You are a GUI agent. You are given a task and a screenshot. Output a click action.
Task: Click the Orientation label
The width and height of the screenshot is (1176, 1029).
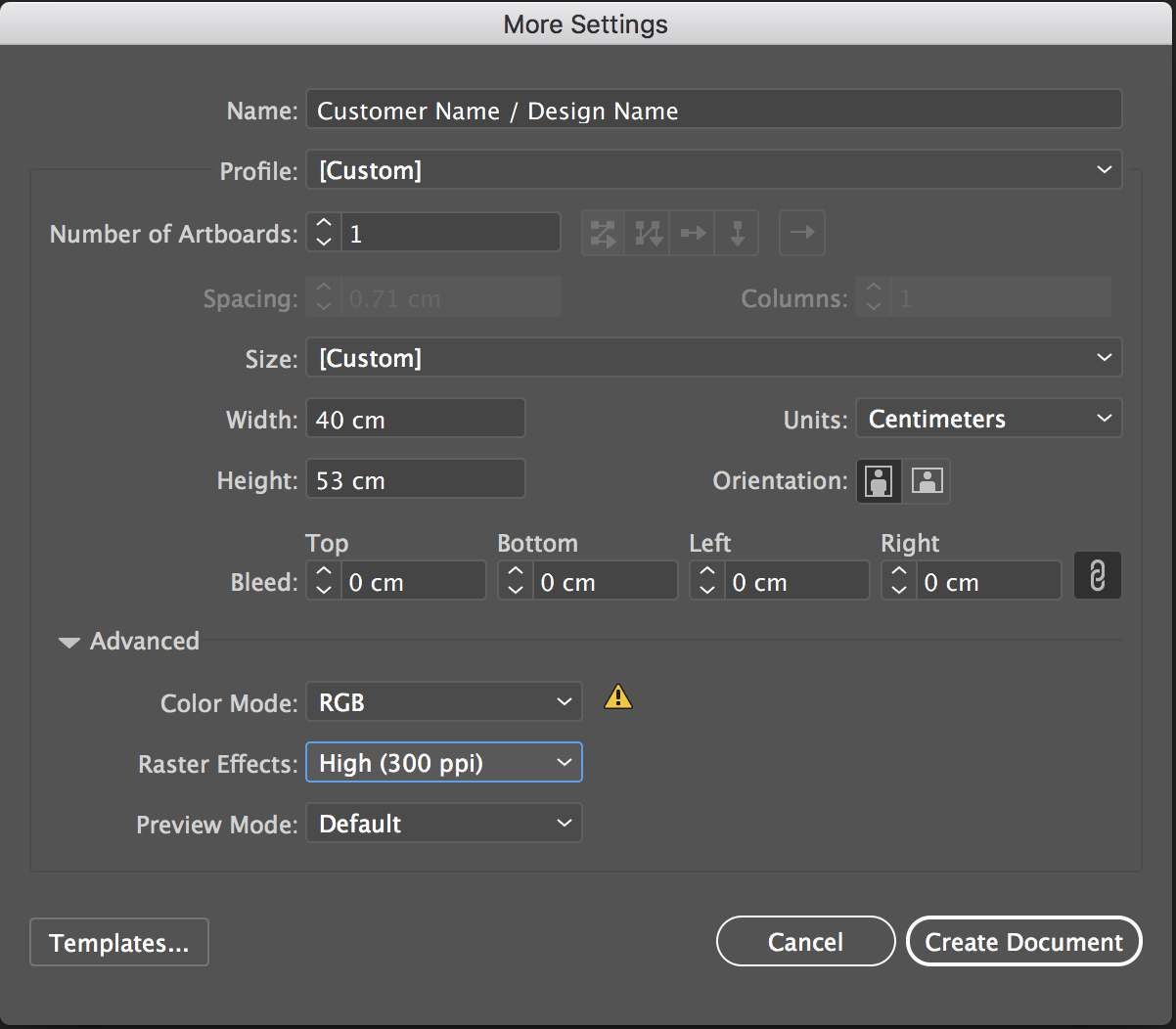[x=780, y=480]
